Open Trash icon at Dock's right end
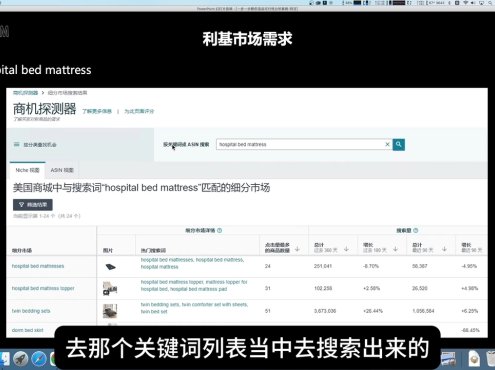 pyautogui.click(x=490, y=359)
